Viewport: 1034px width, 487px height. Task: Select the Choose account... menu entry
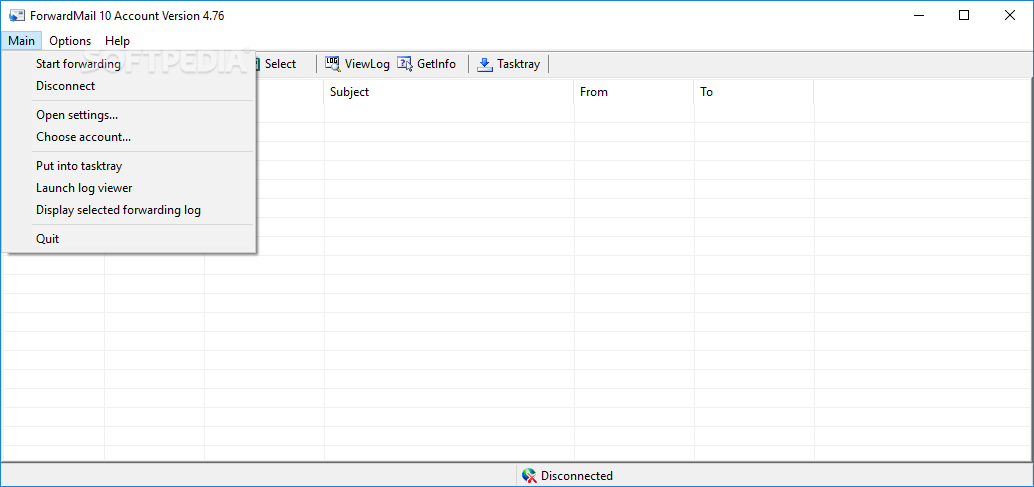pyautogui.click(x=129, y=137)
